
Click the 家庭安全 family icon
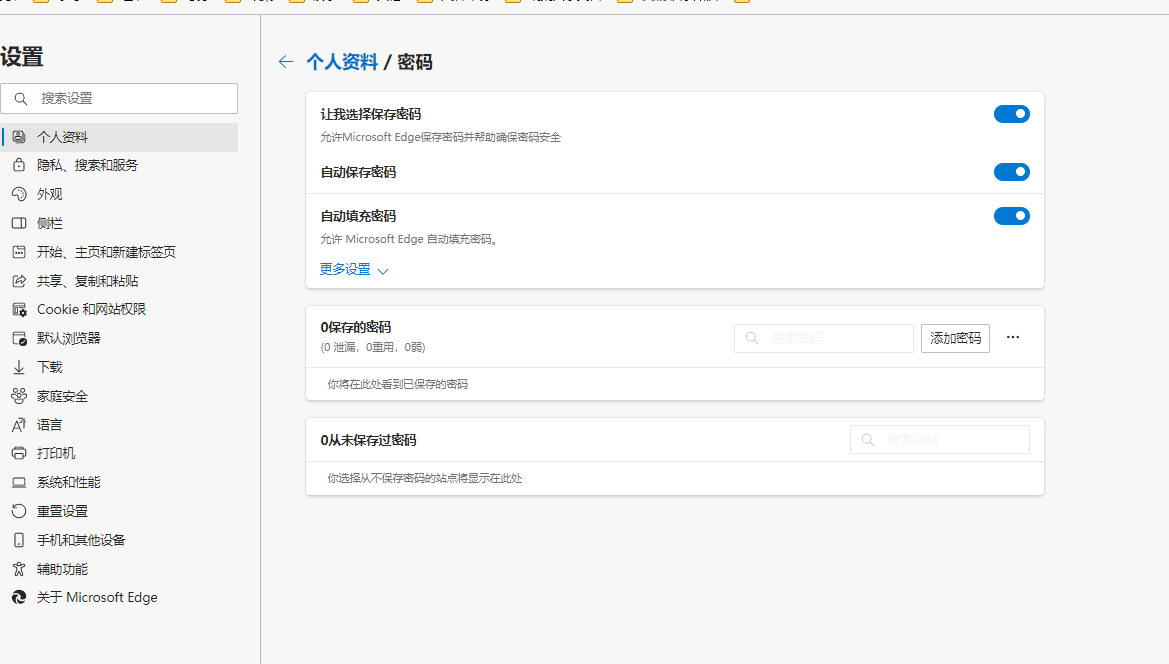pyautogui.click(x=19, y=396)
